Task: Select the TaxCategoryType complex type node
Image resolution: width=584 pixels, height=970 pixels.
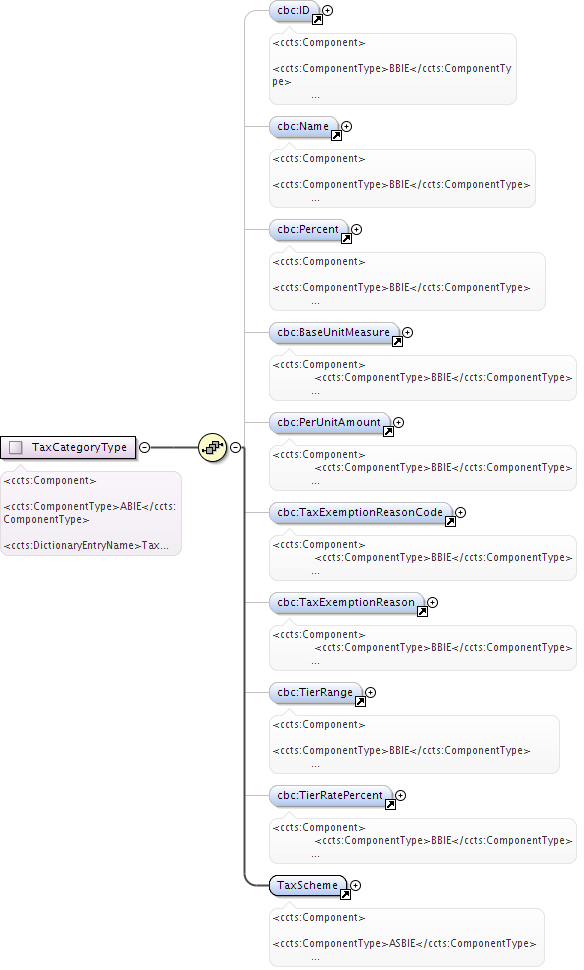Action: point(68,447)
